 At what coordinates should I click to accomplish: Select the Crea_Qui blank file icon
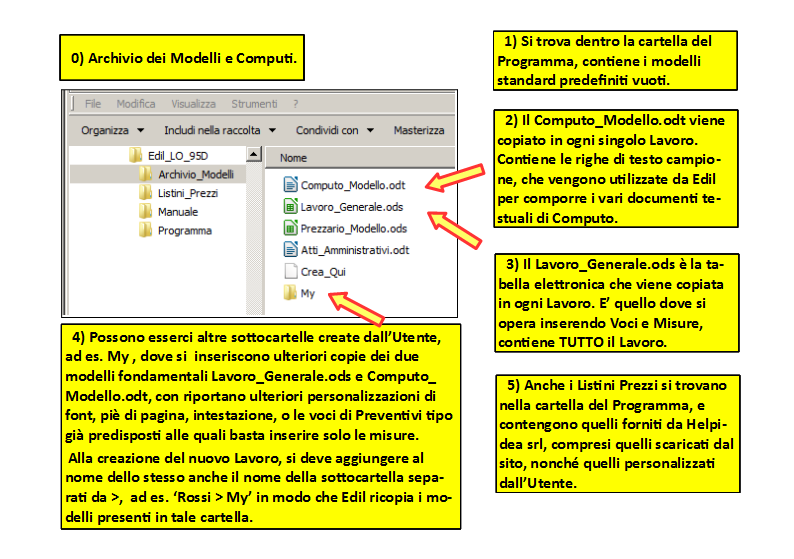point(291,271)
